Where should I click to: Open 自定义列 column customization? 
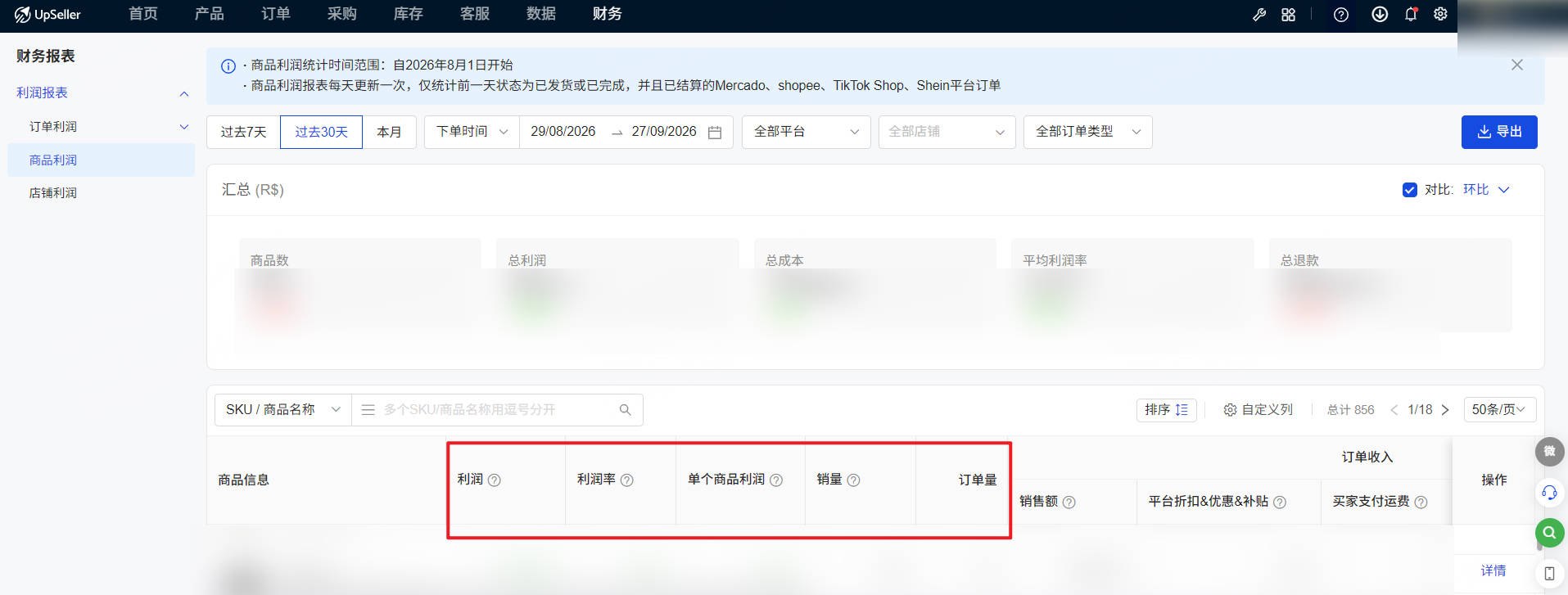pos(1258,410)
